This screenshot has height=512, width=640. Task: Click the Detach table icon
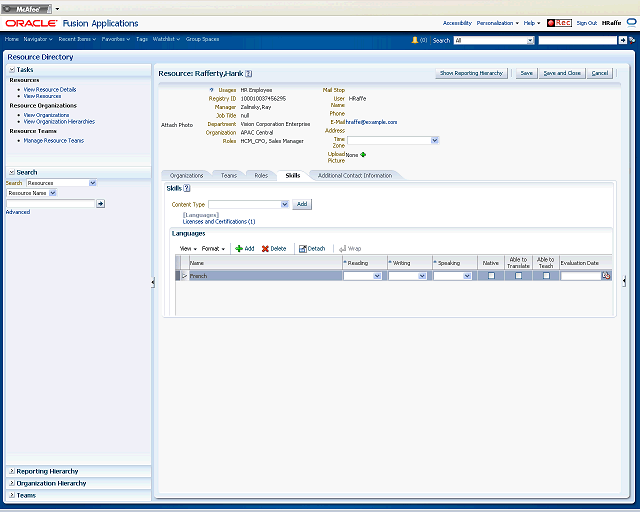(x=303, y=249)
